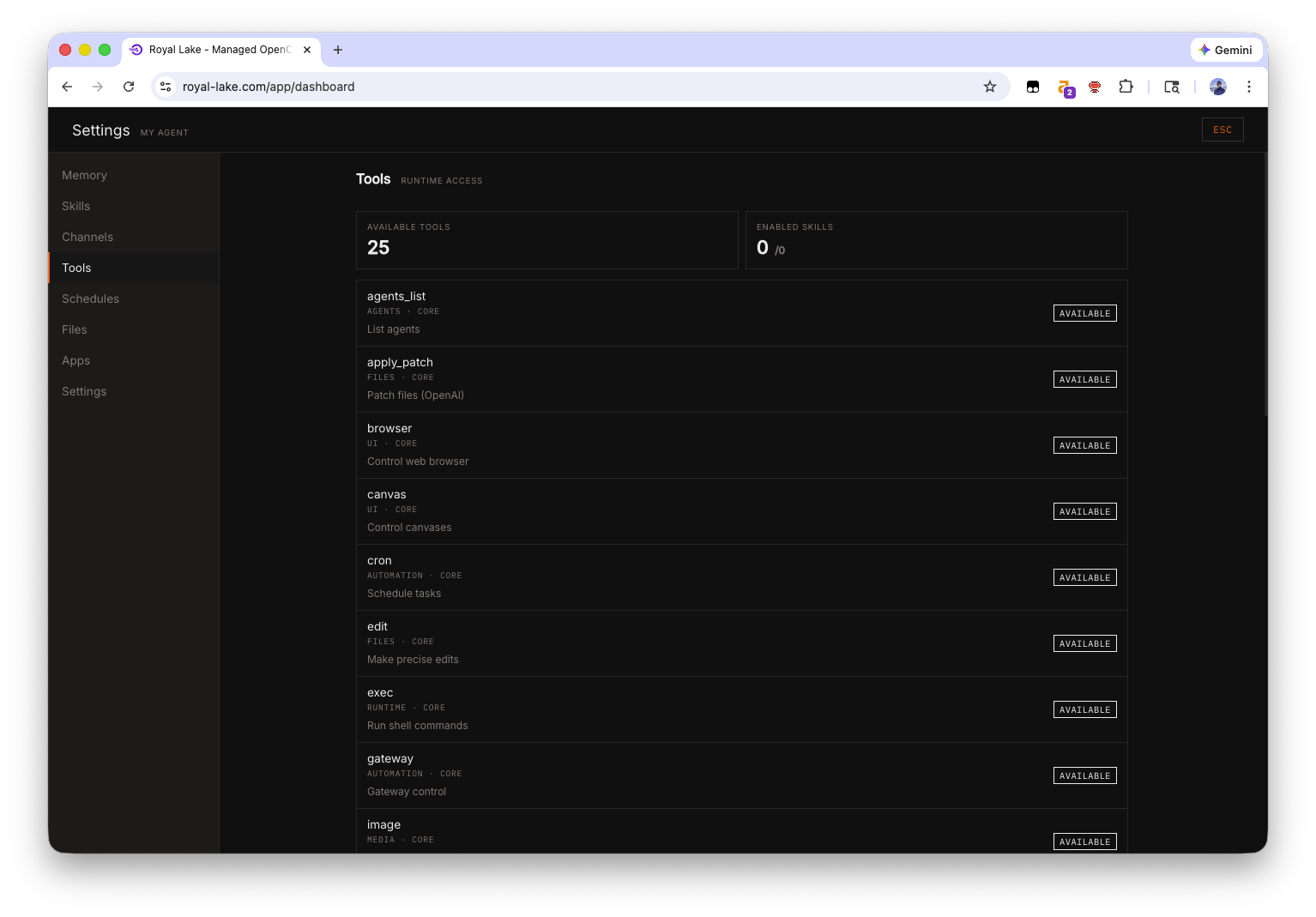
Task: Open a new browser tab
Action: coord(338,50)
